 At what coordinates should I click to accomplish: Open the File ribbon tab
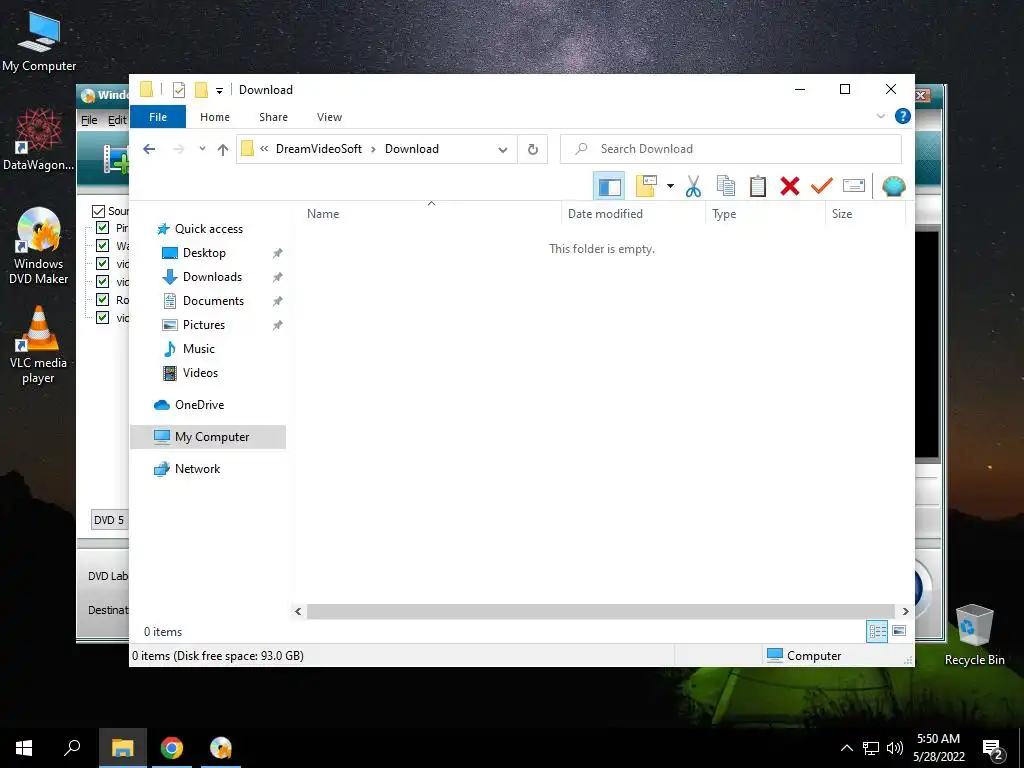158,117
